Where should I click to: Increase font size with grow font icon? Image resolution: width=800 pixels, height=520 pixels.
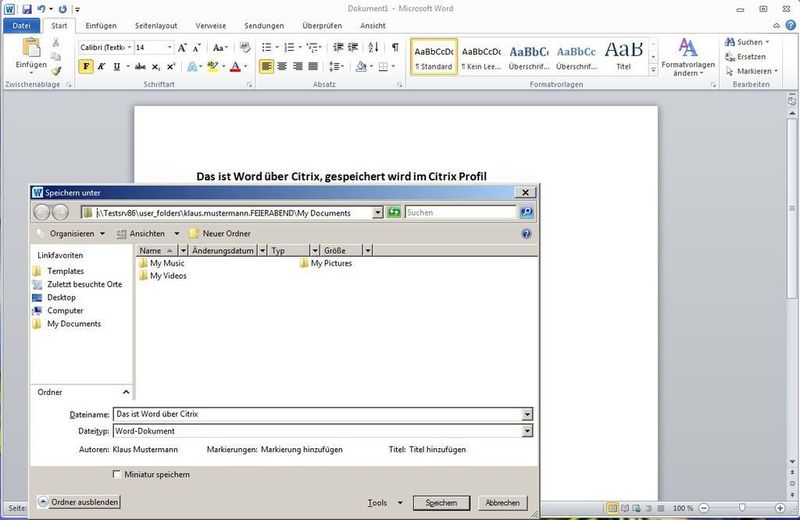click(x=182, y=47)
